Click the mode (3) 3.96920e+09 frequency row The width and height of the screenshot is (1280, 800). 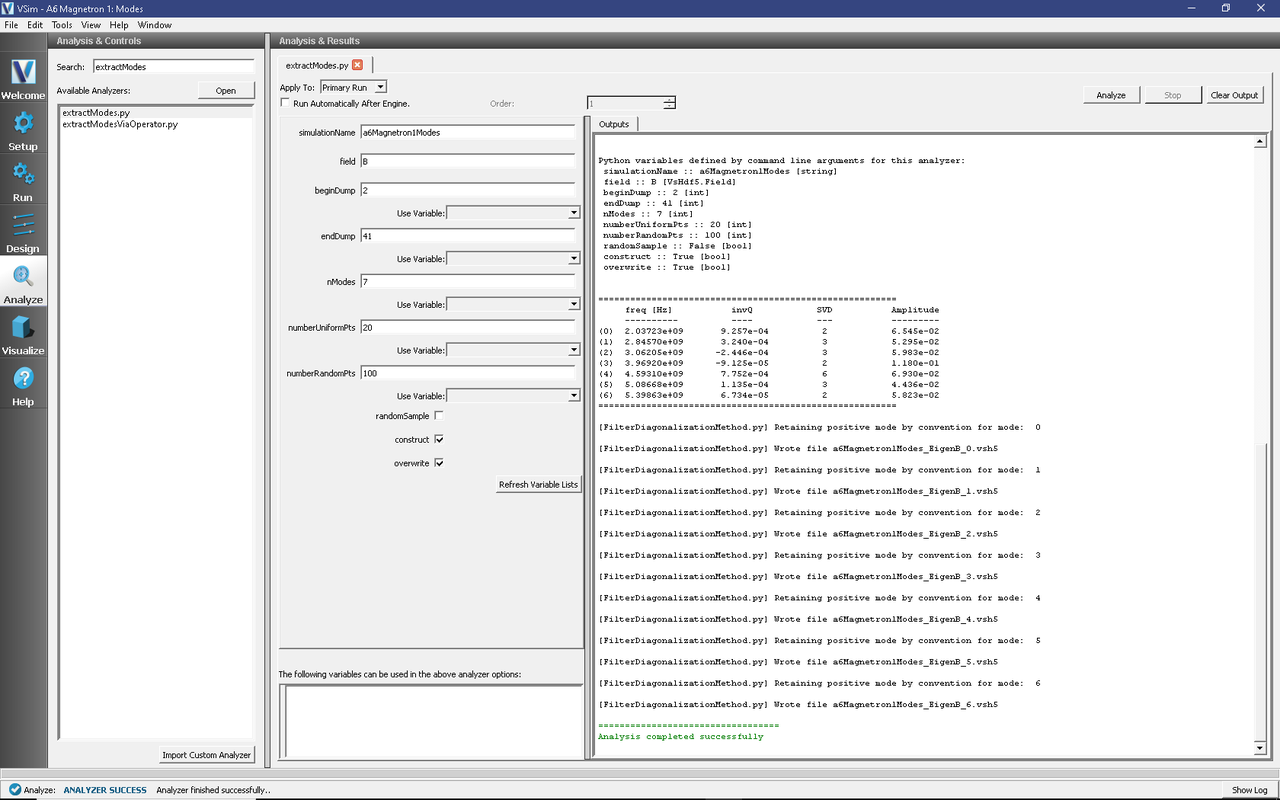[769, 363]
